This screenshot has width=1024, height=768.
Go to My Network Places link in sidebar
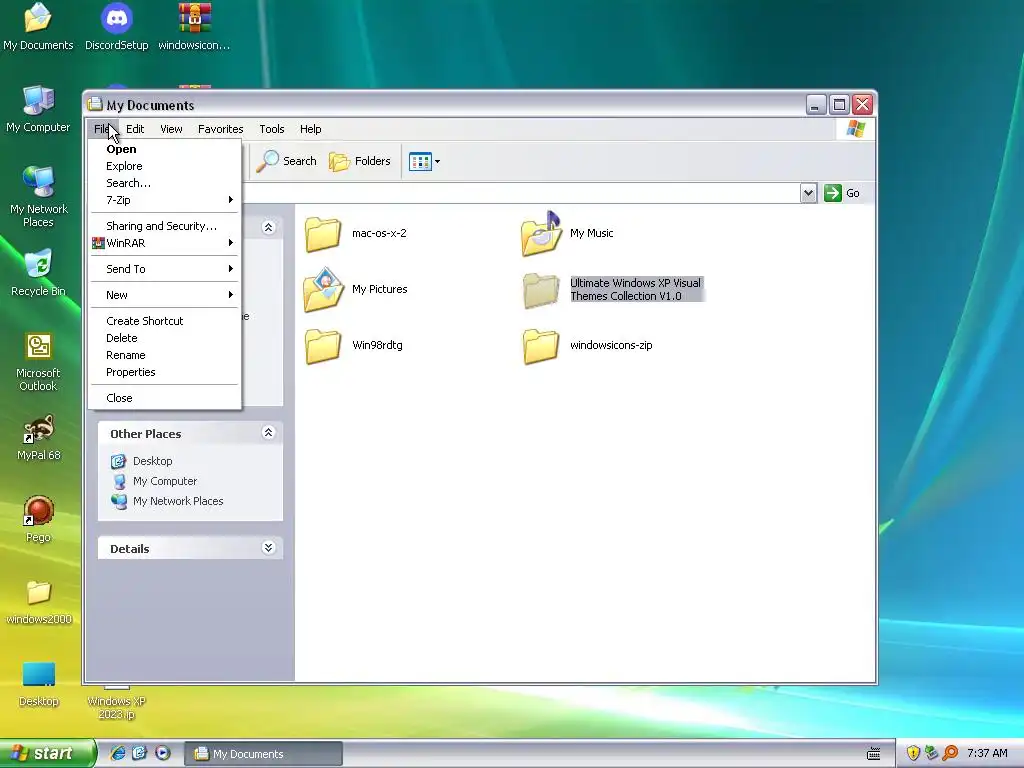point(178,502)
